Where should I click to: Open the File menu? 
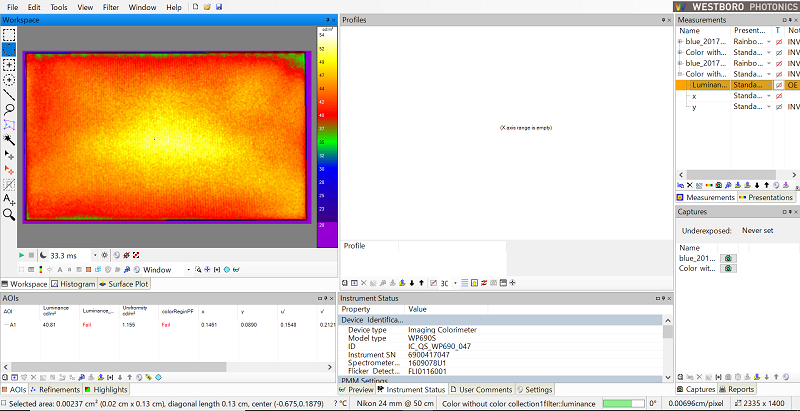[12, 7]
